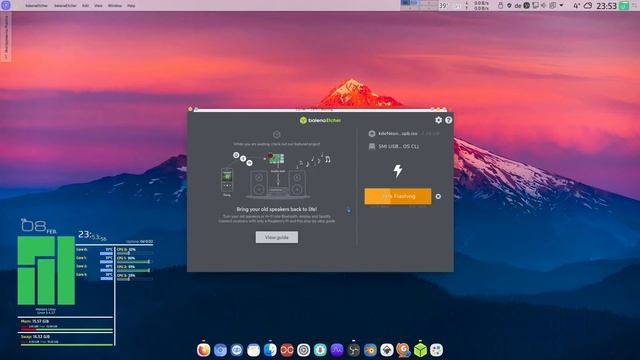
Task: Click the speakers illustration in Etcher
Action: (x=277, y=176)
